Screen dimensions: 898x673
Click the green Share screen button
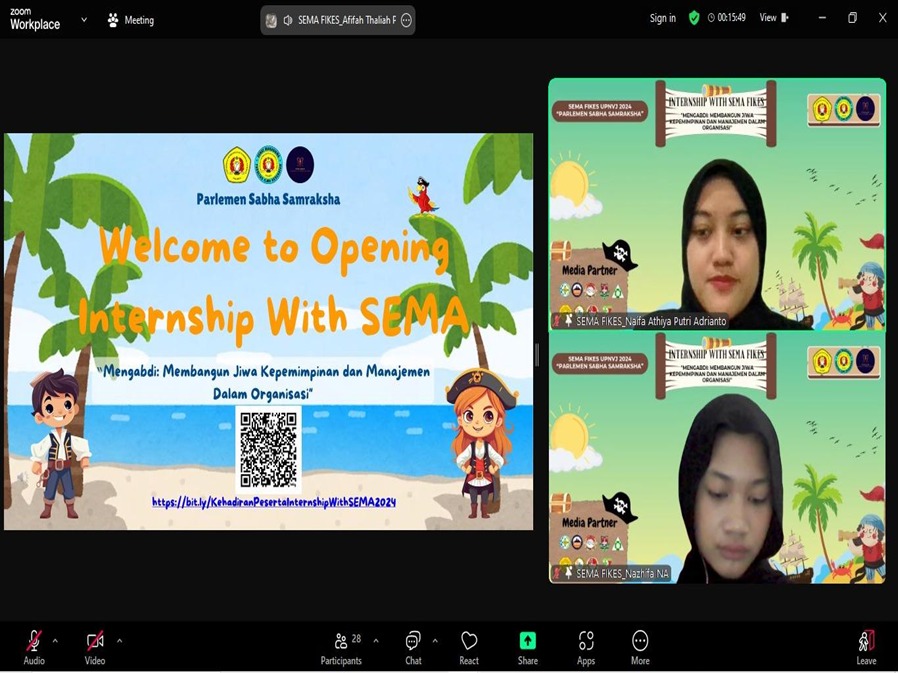(x=528, y=645)
